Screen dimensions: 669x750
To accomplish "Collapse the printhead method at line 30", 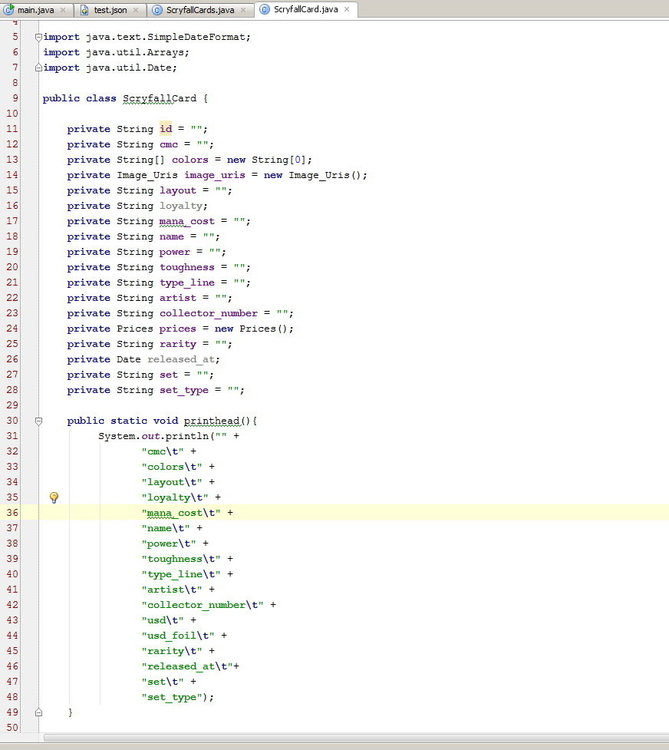I will pyautogui.click(x=38, y=421).
